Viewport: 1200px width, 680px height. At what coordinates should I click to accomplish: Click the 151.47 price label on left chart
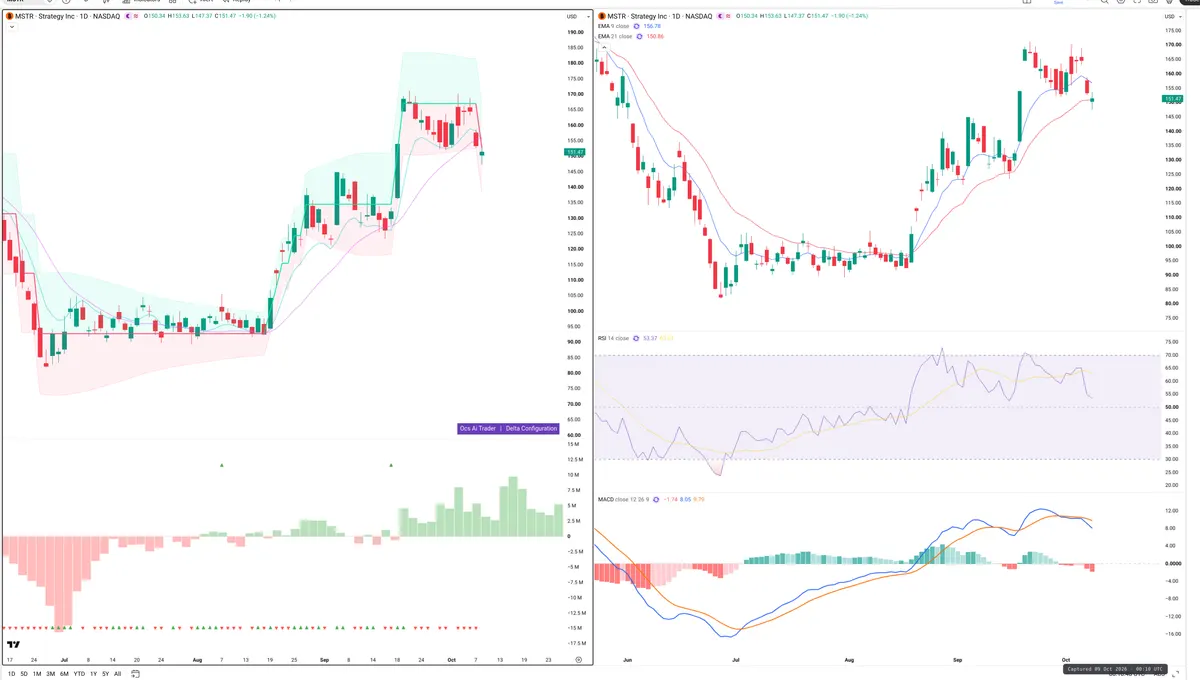tap(575, 152)
